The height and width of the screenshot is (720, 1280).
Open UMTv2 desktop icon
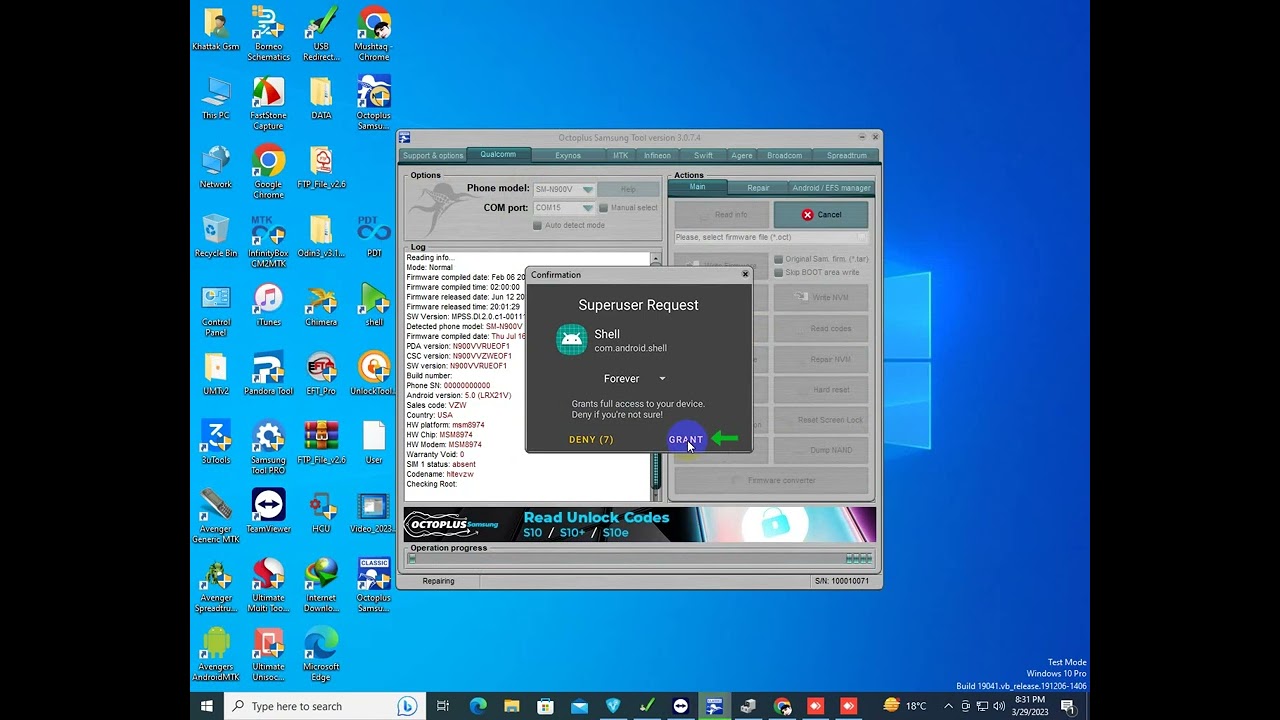click(x=216, y=374)
